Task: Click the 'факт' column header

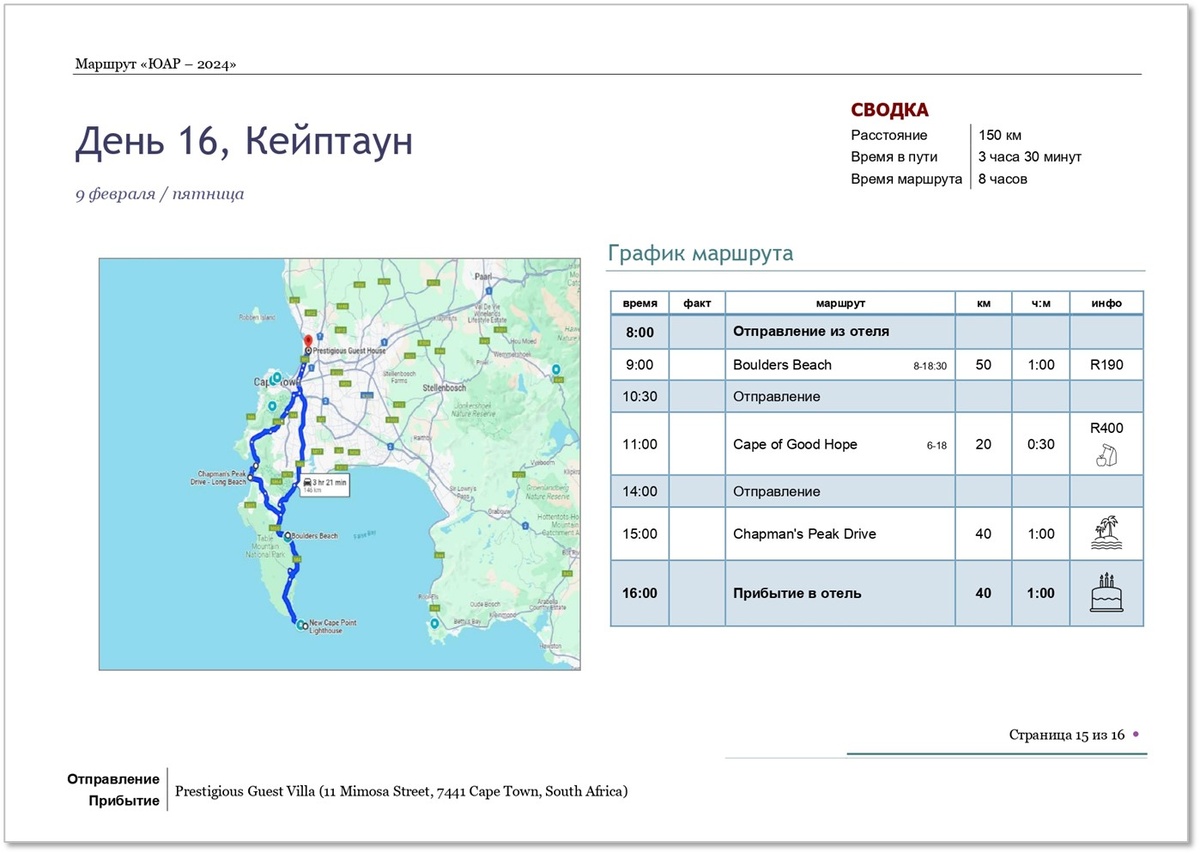Action: click(x=697, y=303)
